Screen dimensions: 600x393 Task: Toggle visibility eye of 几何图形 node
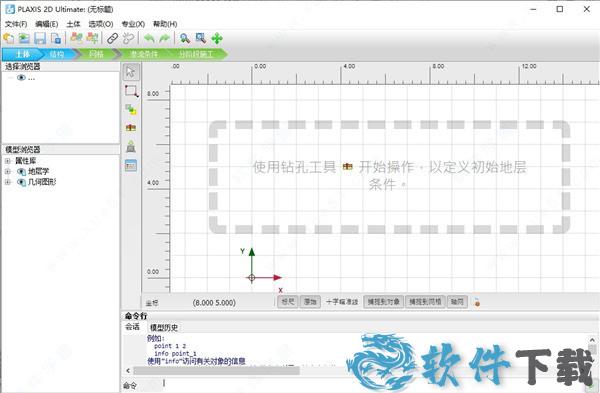point(21,182)
